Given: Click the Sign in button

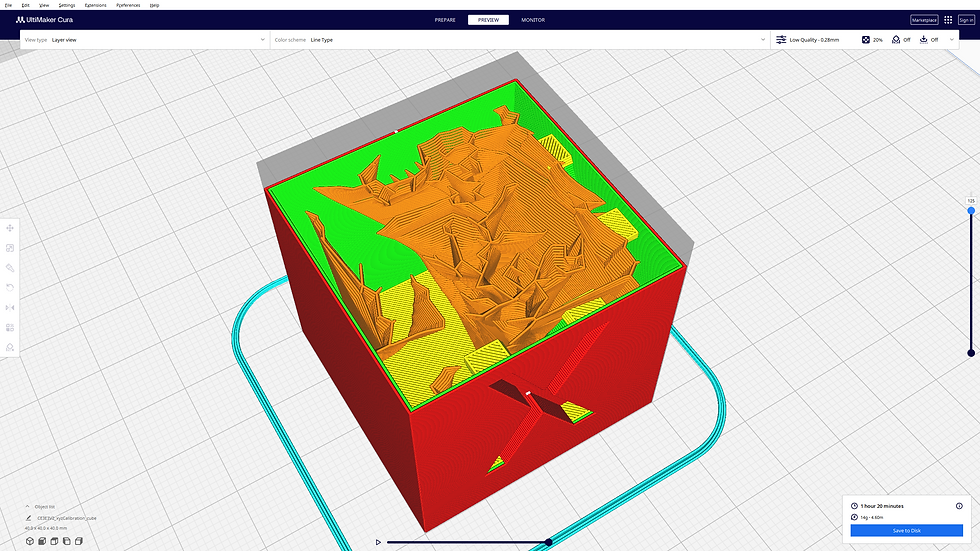Looking at the screenshot, I should [x=966, y=20].
